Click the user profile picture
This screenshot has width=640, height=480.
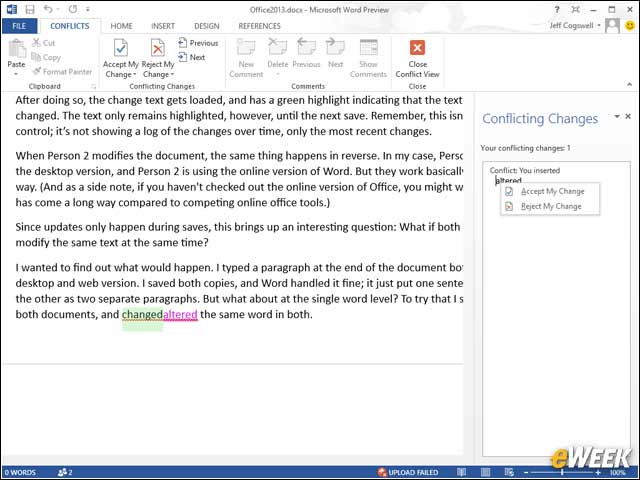(612, 26)
